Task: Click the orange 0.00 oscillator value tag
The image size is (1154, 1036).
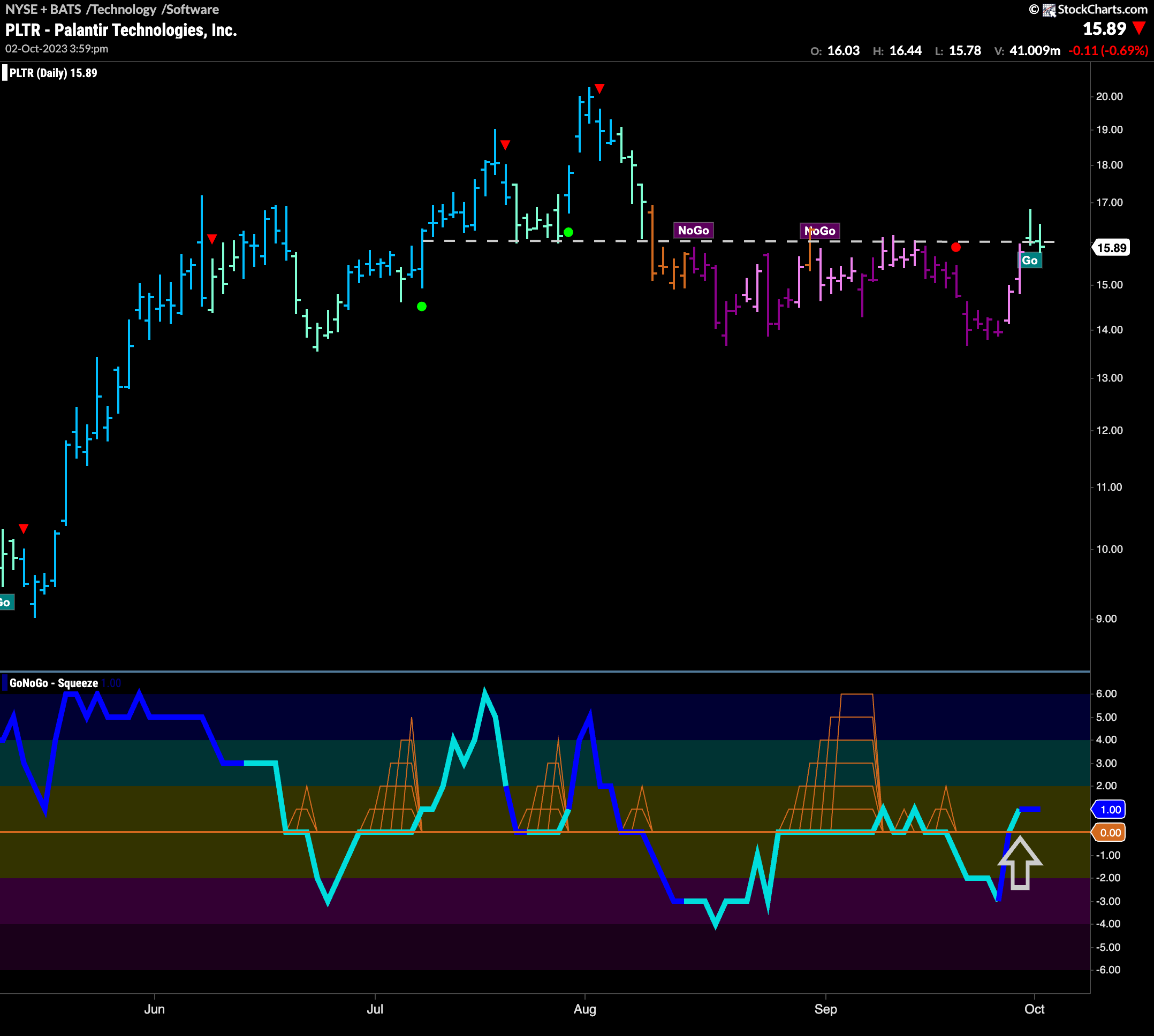Action: (x=1109, y=833)
